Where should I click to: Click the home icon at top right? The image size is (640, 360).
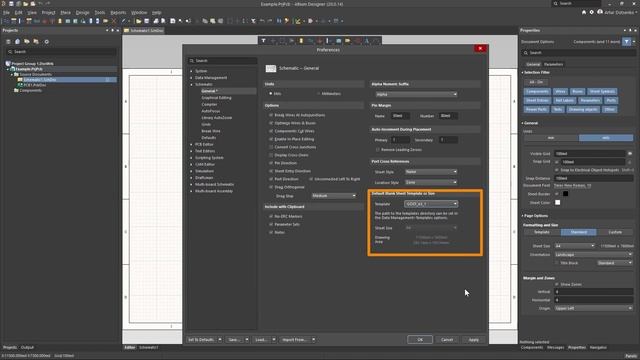(584, 12)
